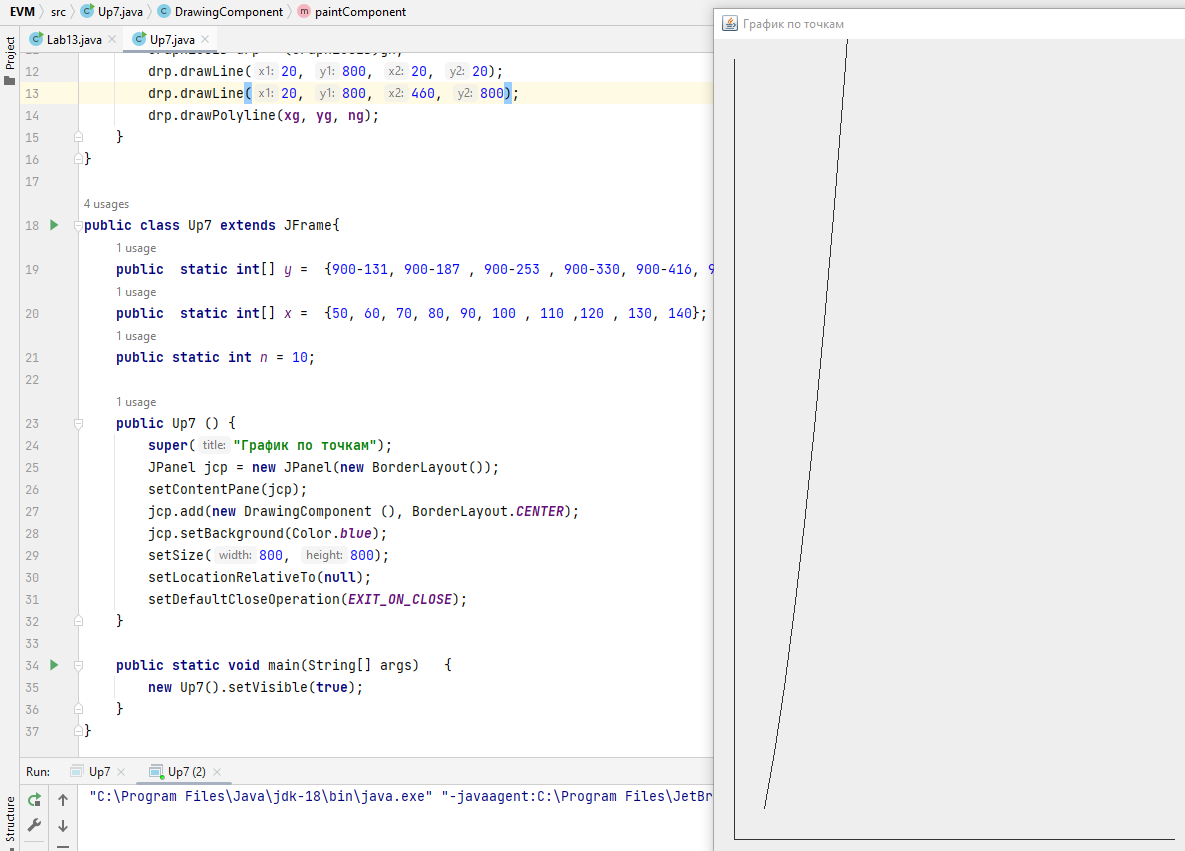Collapse the main method fold at line 34

click(x=78, y=665)
